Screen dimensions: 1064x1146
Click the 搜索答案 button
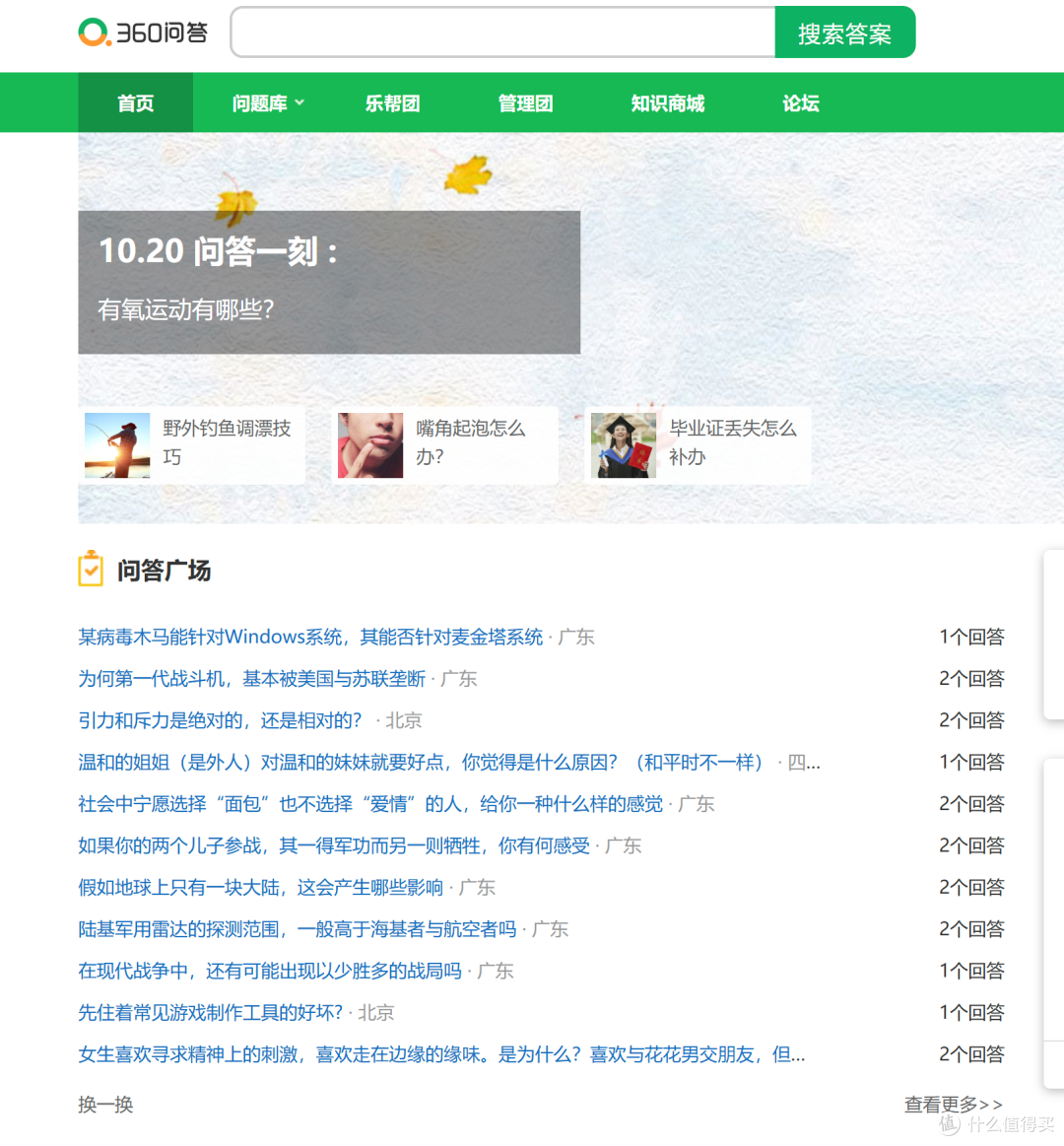[x=844, y=33]
